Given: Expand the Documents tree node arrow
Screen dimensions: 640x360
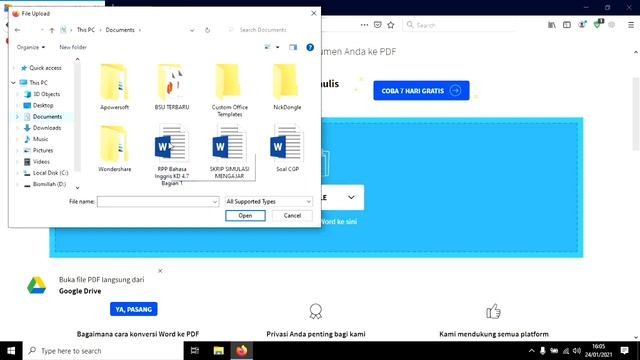Looking at the screenshot, I should pyautogui.click(x=17, y=117).
